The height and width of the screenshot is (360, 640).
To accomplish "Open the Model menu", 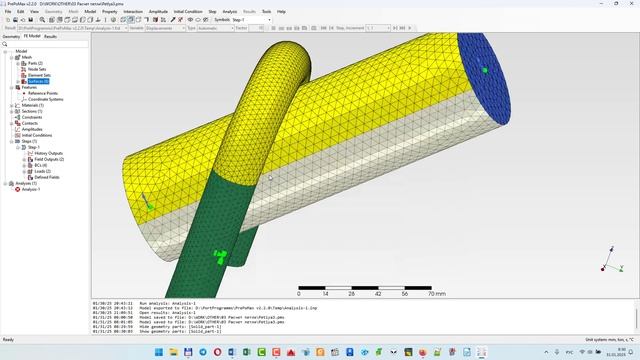I will point(90,11).
